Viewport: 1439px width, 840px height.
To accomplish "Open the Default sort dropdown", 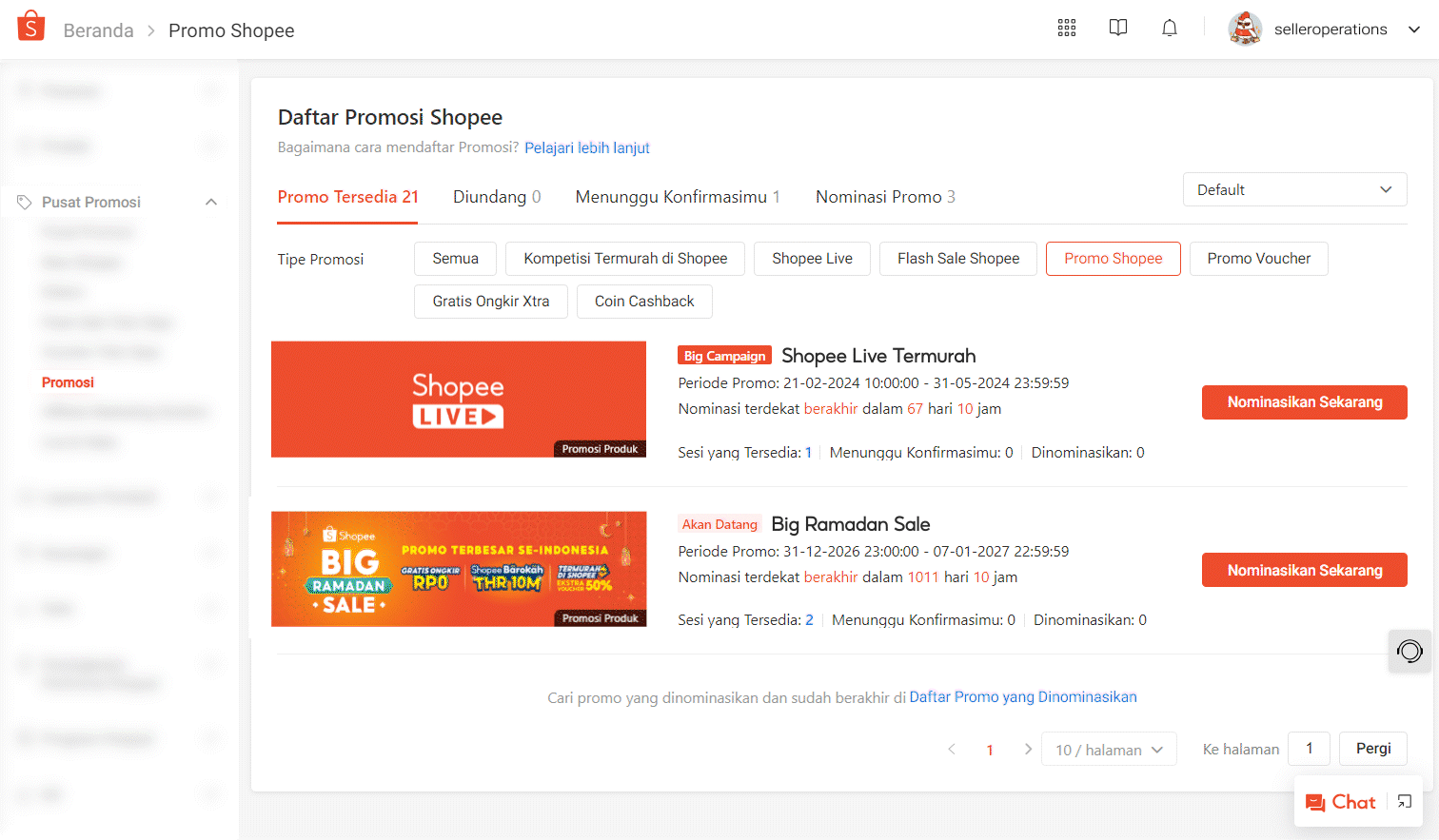I will [1295, 189].
